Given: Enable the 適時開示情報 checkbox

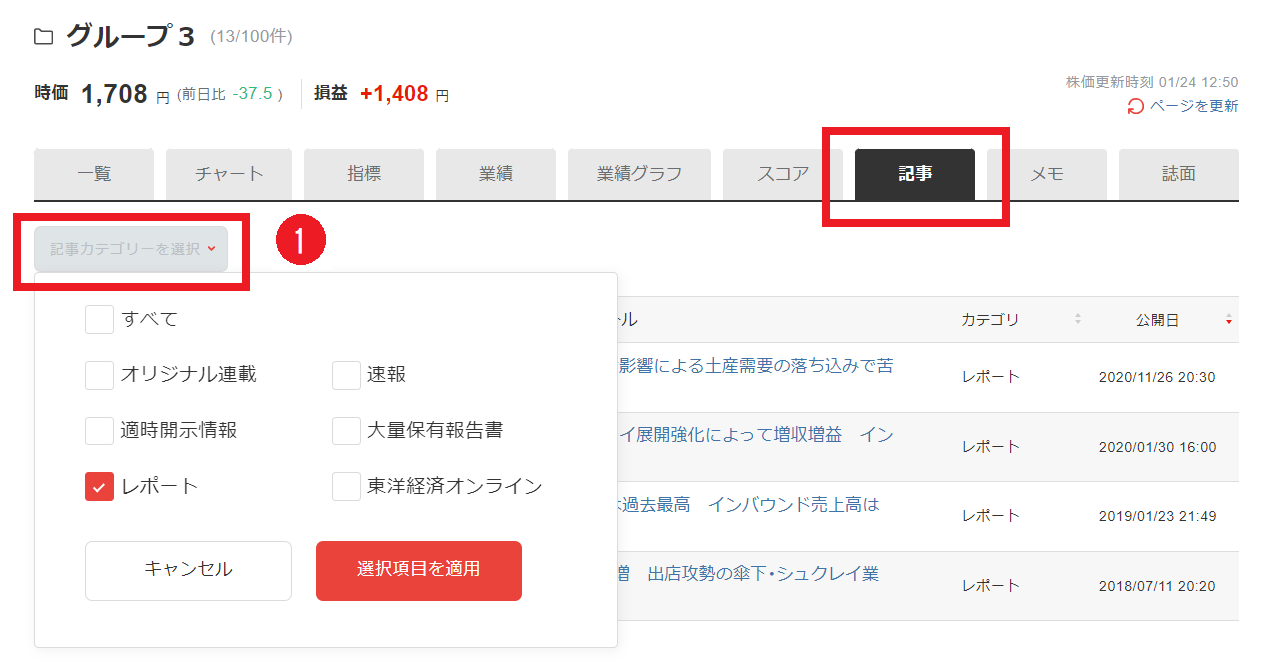Looking at the screenshot, I should 99,431.
